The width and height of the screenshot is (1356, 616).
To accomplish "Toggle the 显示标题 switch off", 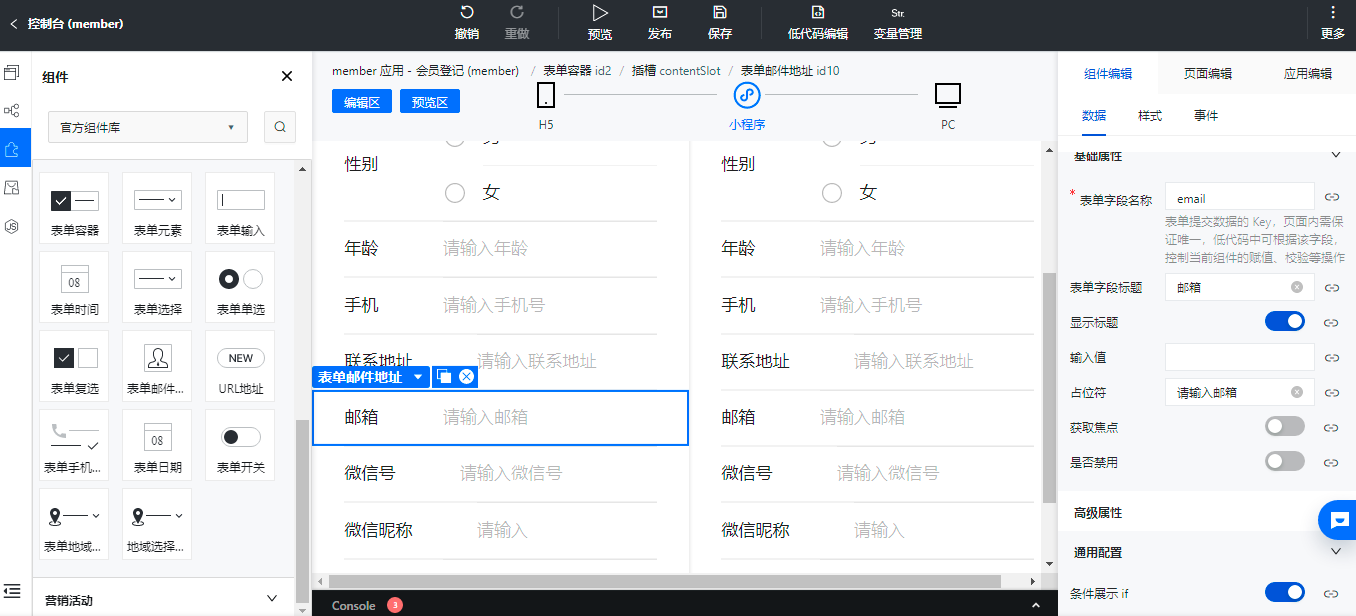I will tap(1285, 321).
